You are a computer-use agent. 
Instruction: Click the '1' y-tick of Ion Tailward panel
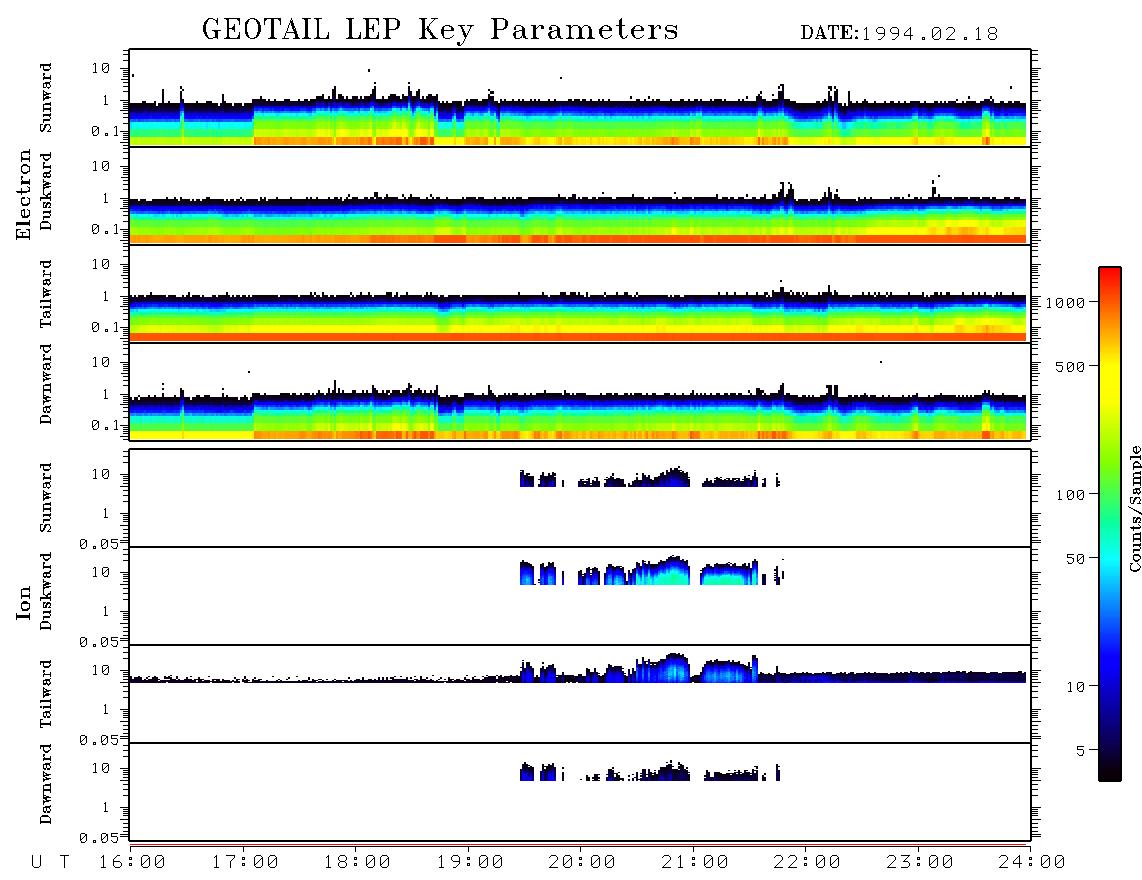[x=106, y=709]
